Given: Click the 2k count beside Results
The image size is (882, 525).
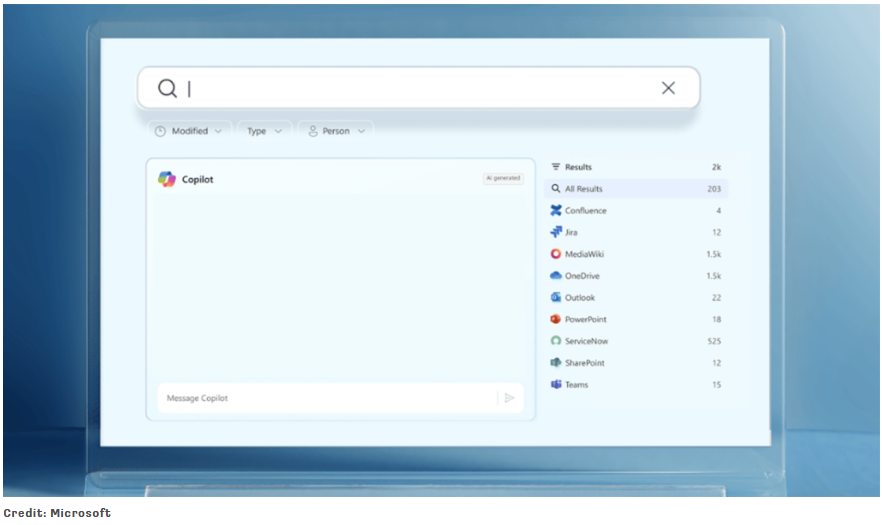Looking at the screenshot, I should coord(716,167).
